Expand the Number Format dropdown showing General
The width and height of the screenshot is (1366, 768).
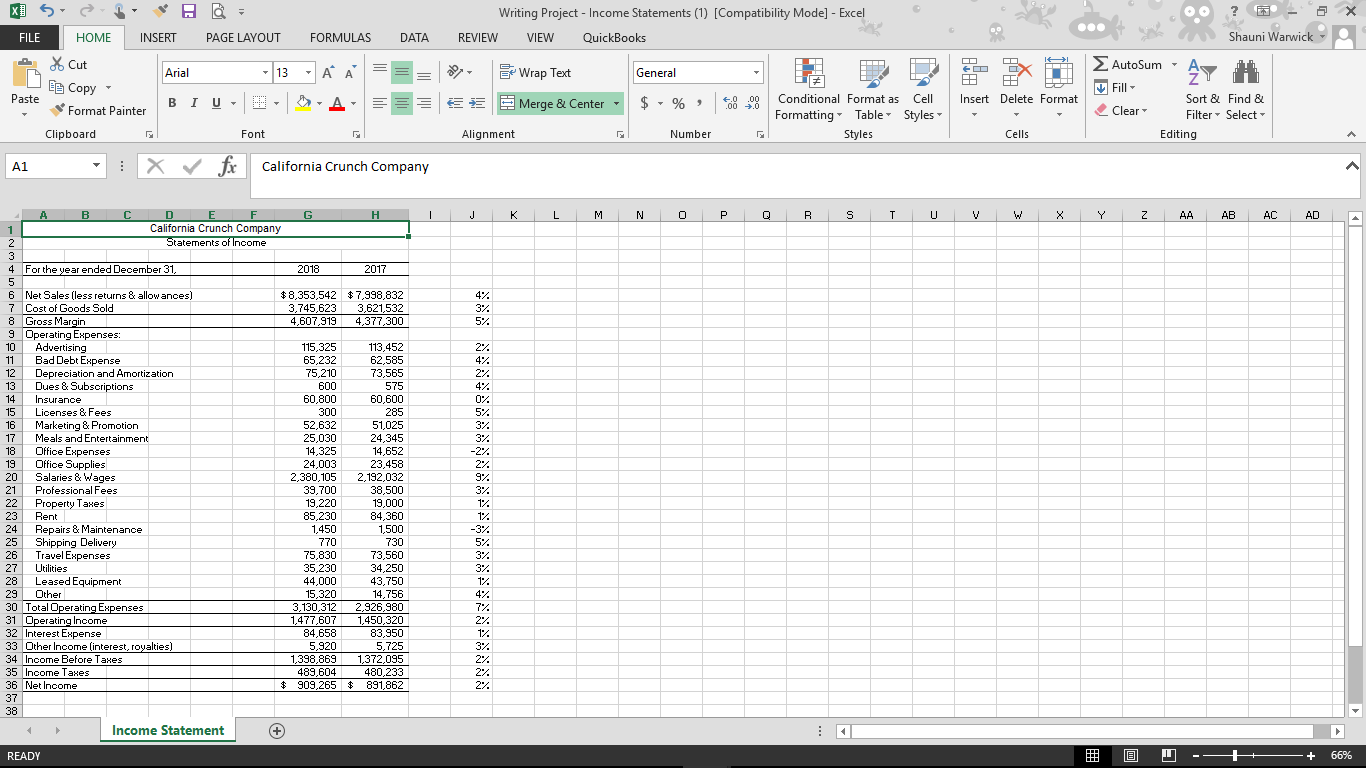(x=756, y=72)
